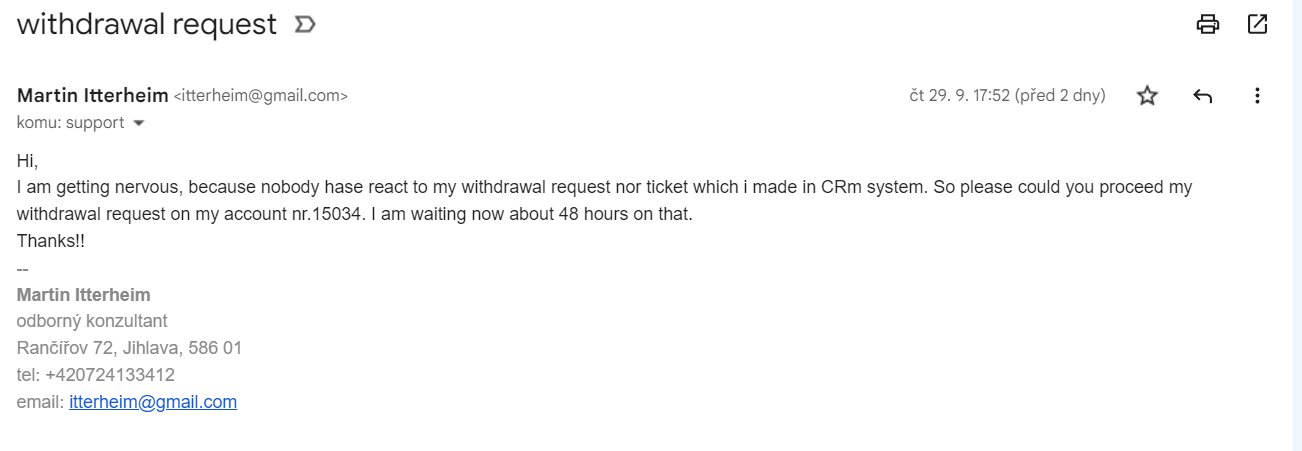Image resolution: width=1302 pixels, height=451 pixels.
Task: Reply to the withdrawal request email
Action: 1203,96
